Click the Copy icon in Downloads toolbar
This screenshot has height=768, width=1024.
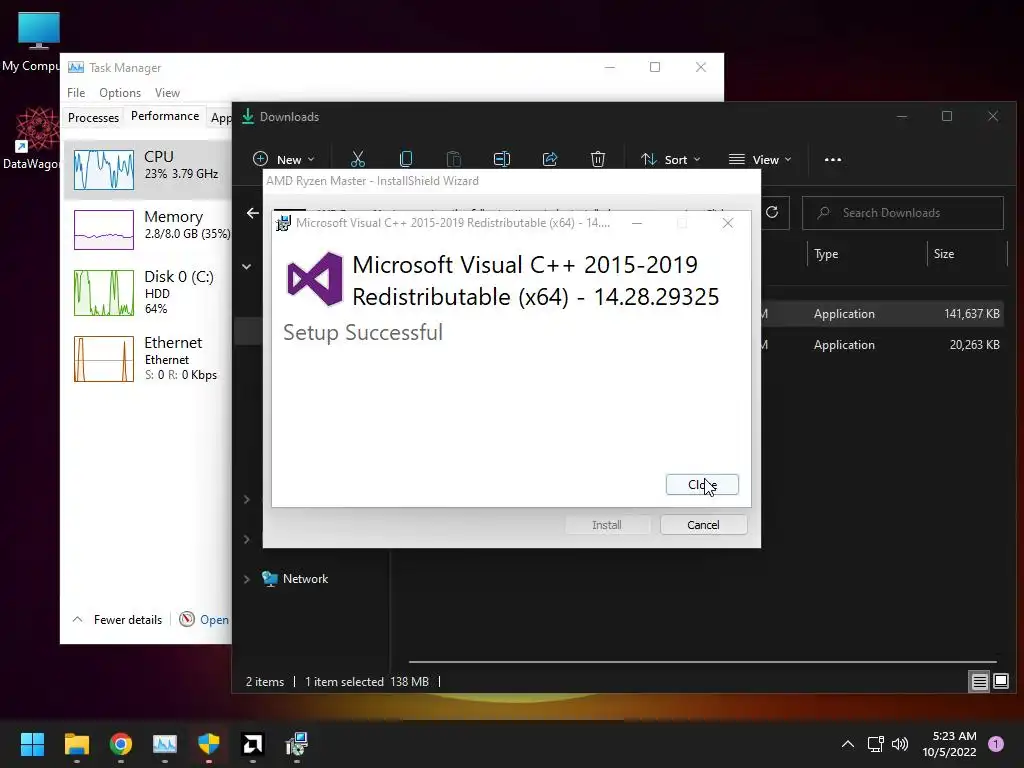406,159
